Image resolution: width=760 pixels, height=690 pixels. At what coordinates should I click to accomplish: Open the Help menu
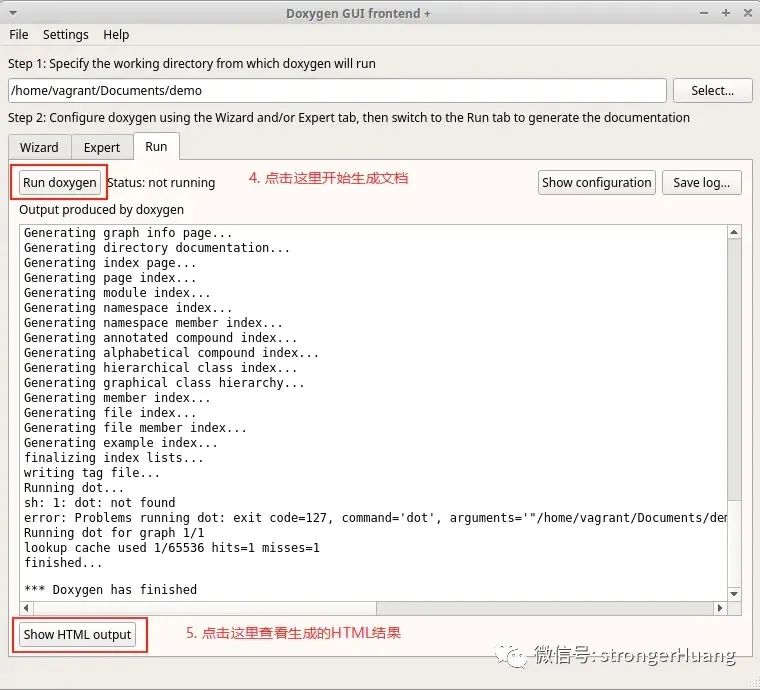coord(116,35)
